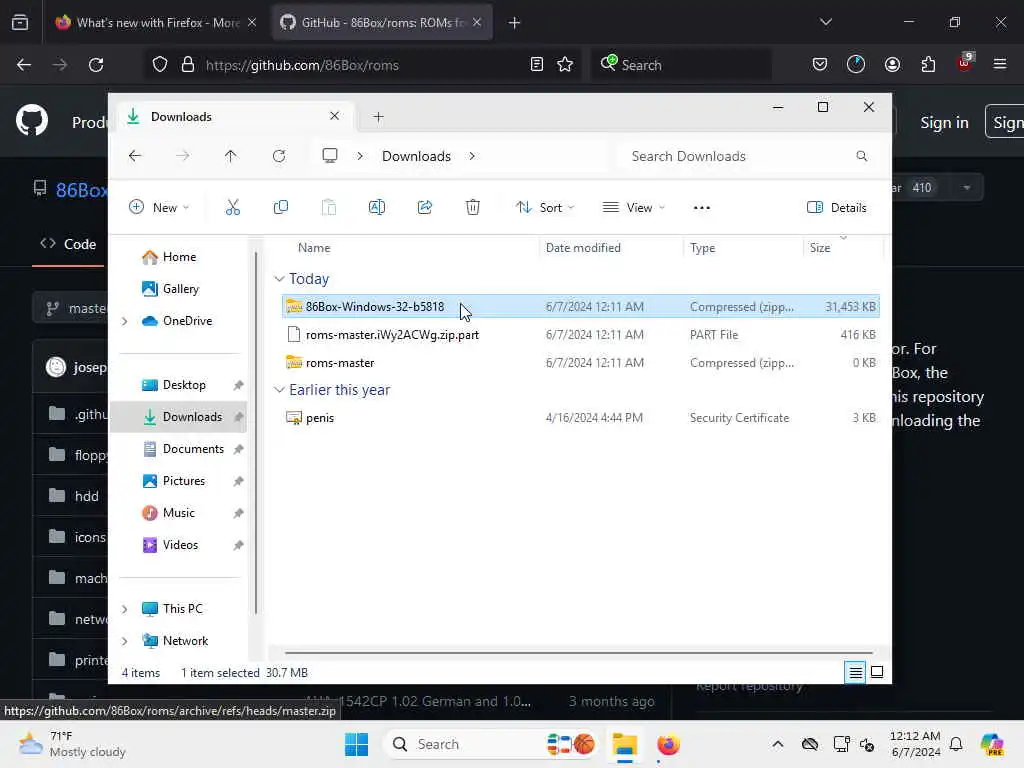
Task: Open a new Firefox tab
Action: click(x=515, y=23)
